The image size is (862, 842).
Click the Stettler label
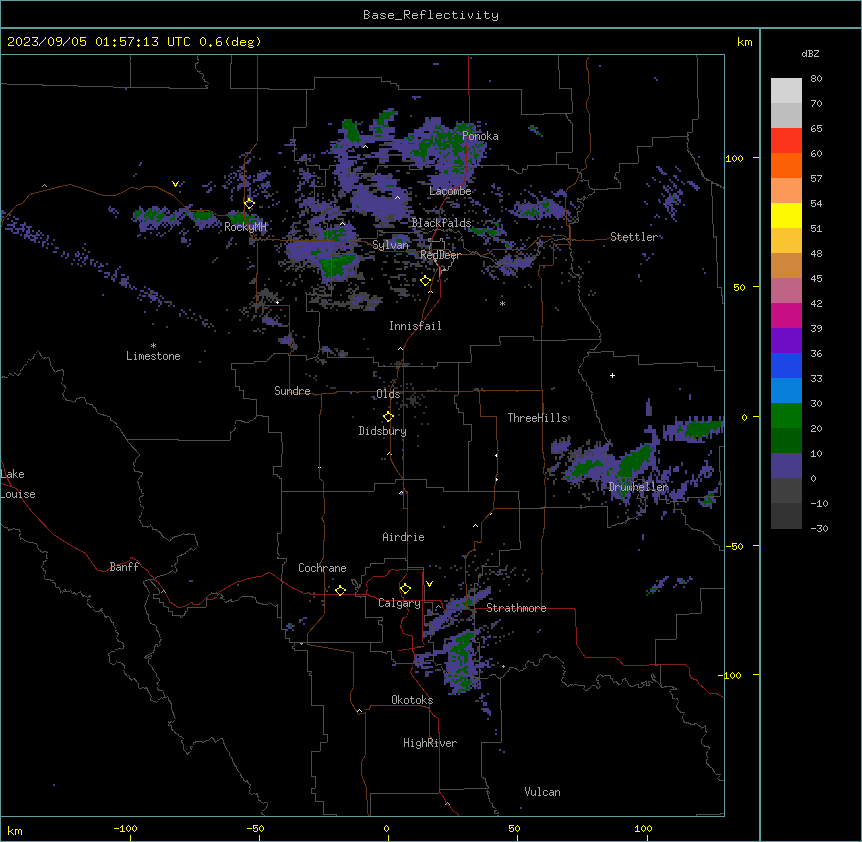[634, 237]
